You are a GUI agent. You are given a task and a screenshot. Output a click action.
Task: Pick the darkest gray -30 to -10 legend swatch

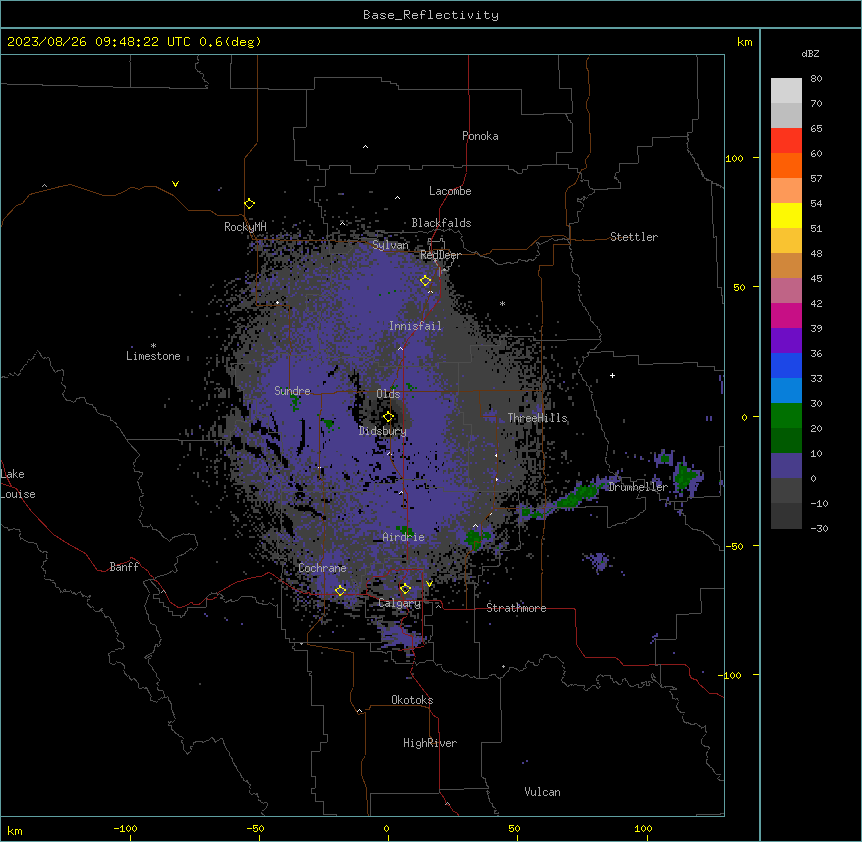pyautogui.click(x=786, y=516)
